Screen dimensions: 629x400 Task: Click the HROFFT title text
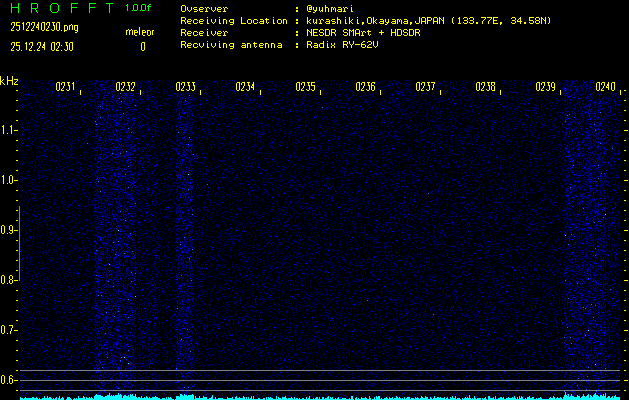[59, 8]
